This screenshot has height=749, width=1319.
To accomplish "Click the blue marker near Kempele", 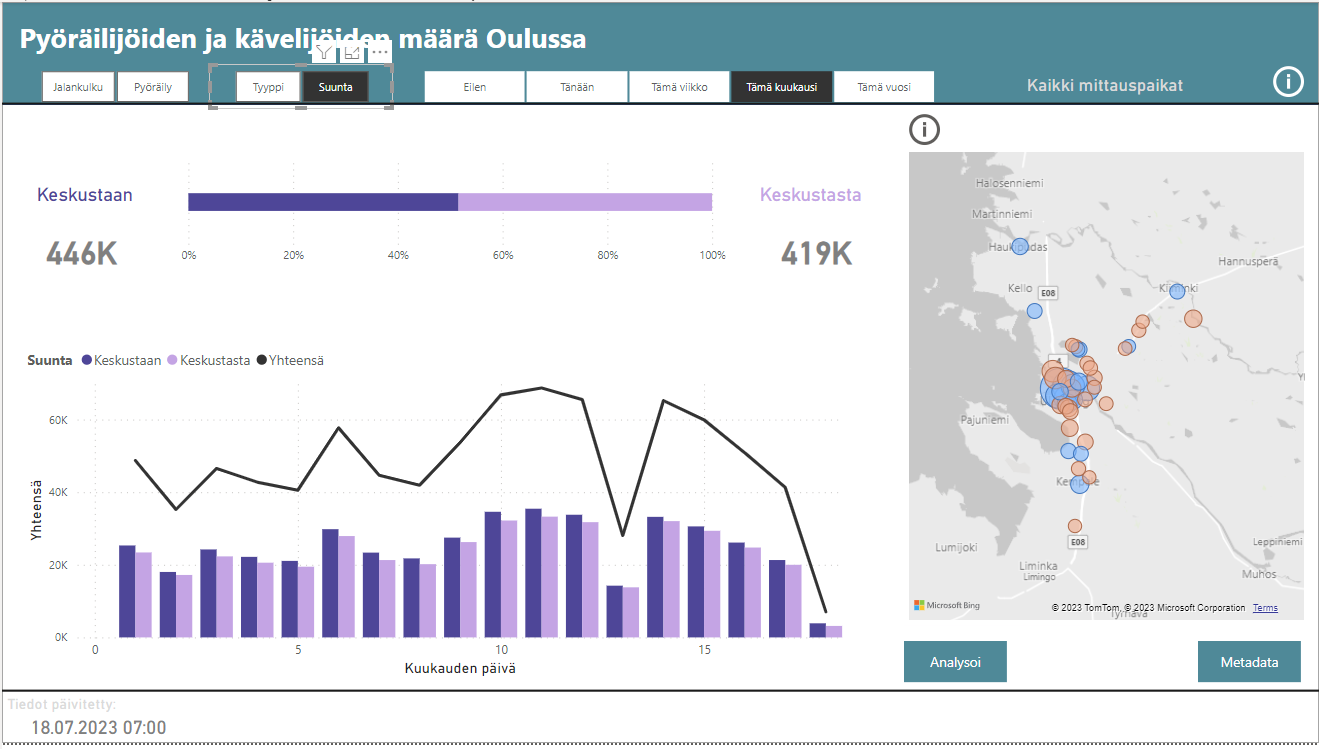I will point(1078,483).
